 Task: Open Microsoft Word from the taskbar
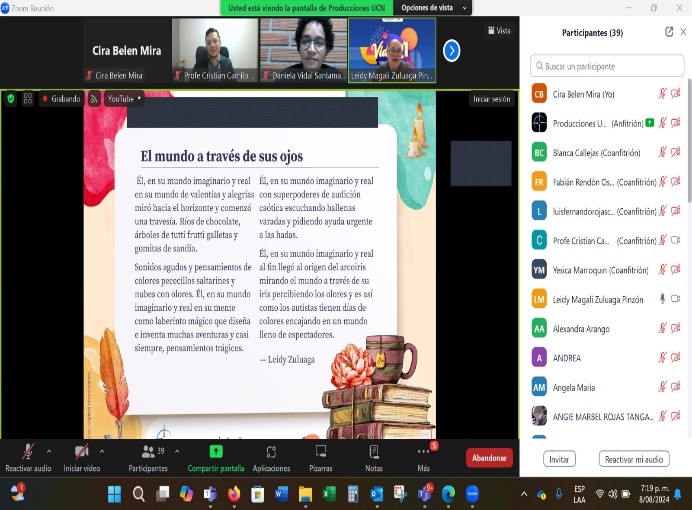281,493
